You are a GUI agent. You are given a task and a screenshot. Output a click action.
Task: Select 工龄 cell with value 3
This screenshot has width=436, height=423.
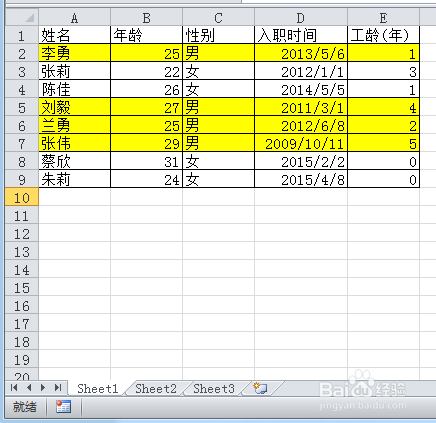[x=383, y=71]
